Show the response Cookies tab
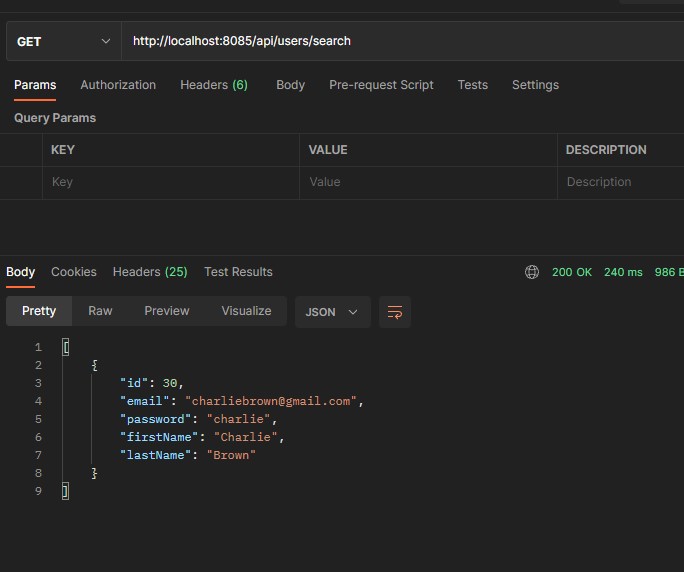684x572 pixels. click(74, 272)
